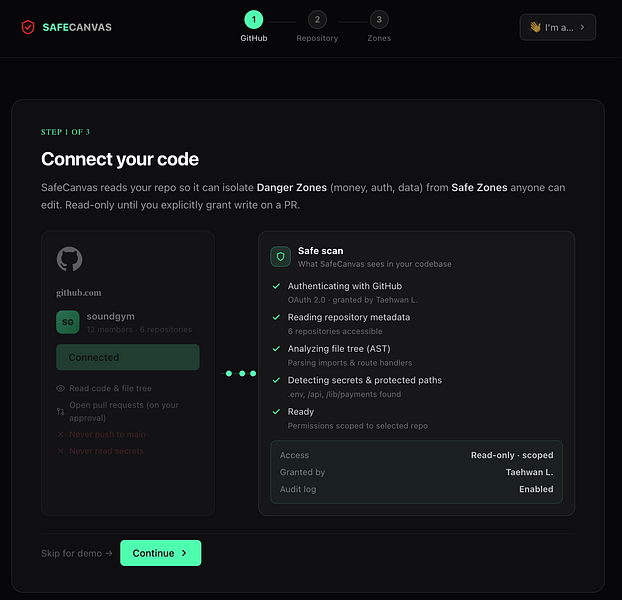The width and height of the screenshot is (622, 600).
Task: Click the "STEP 1 OF 3" label
Action: pos(65,132)
